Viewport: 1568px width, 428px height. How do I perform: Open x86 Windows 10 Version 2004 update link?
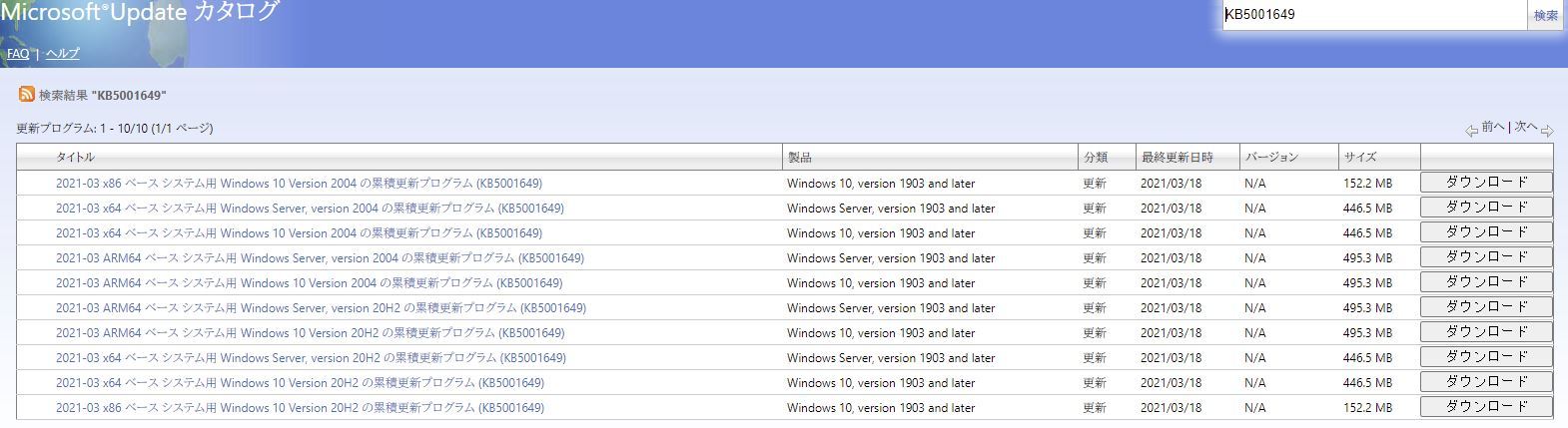pos(299,184)
